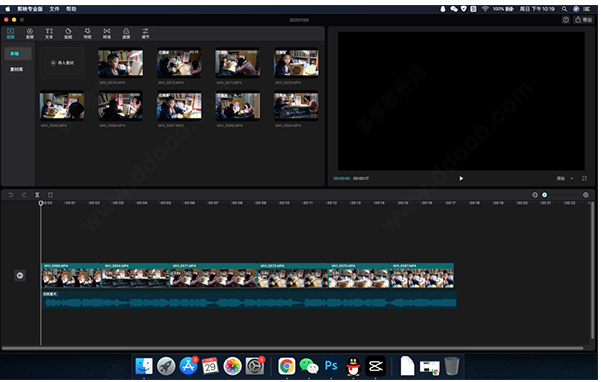The width and height of the screenshot is (601, 382).
Task: Open App Store from the Dock
Action: point(188,367)
